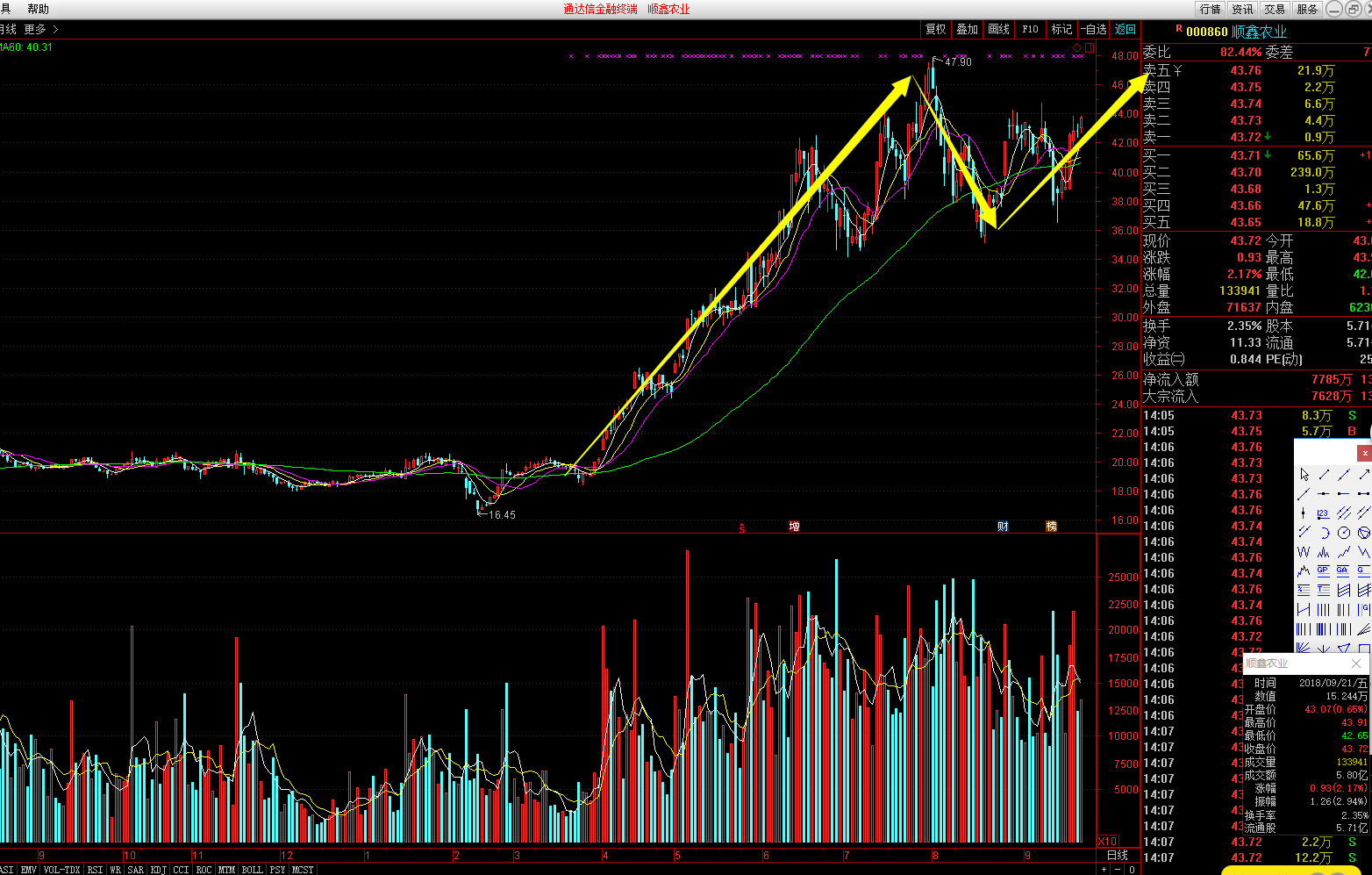Screen dimensions: 1372x875
Task: Select the arrow line drawing tool
Action: pyautogui.click(x=1364, y=474)
